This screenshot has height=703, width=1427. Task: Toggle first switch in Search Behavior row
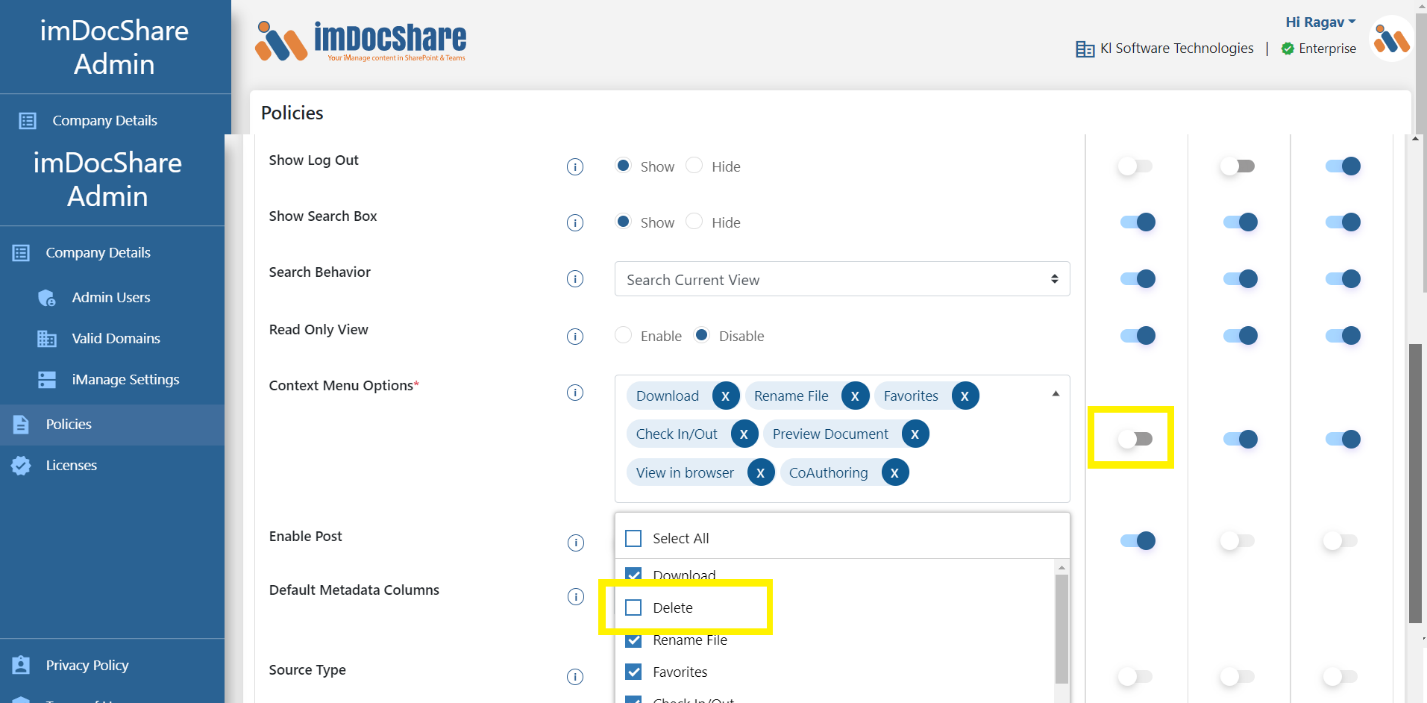[1138, 279]
